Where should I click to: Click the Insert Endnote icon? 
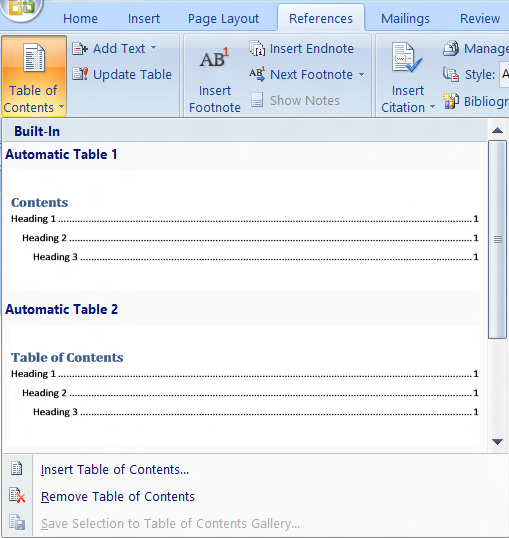point(257,48)
